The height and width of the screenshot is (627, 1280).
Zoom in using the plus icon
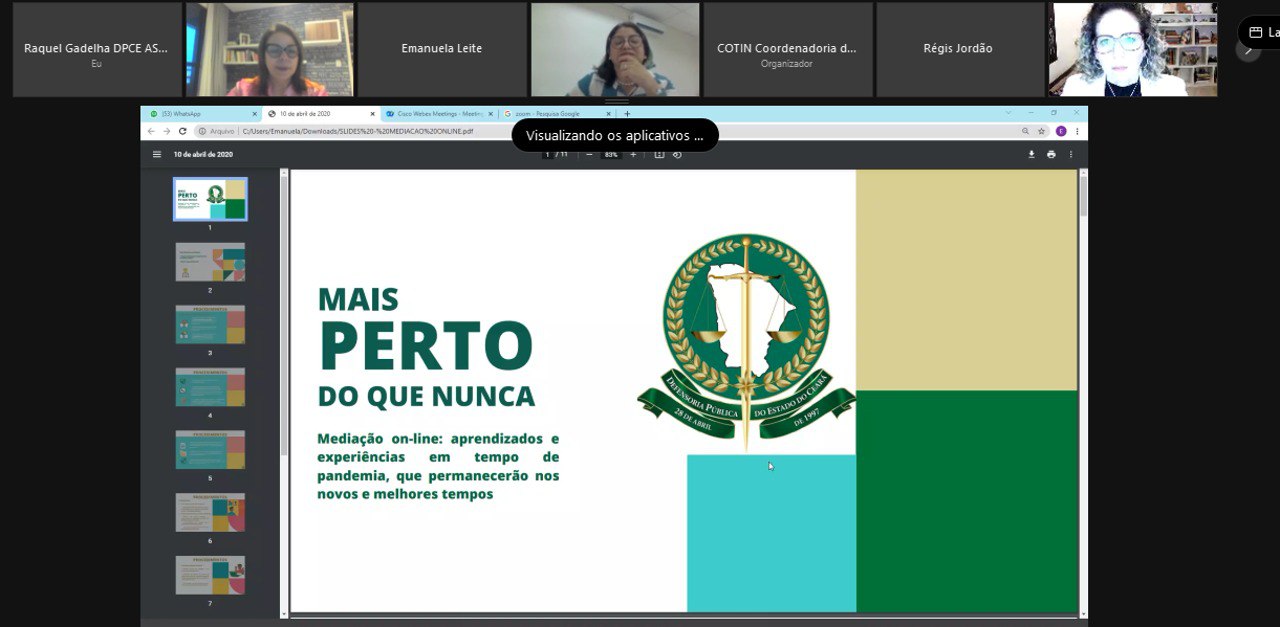[634, 153]
